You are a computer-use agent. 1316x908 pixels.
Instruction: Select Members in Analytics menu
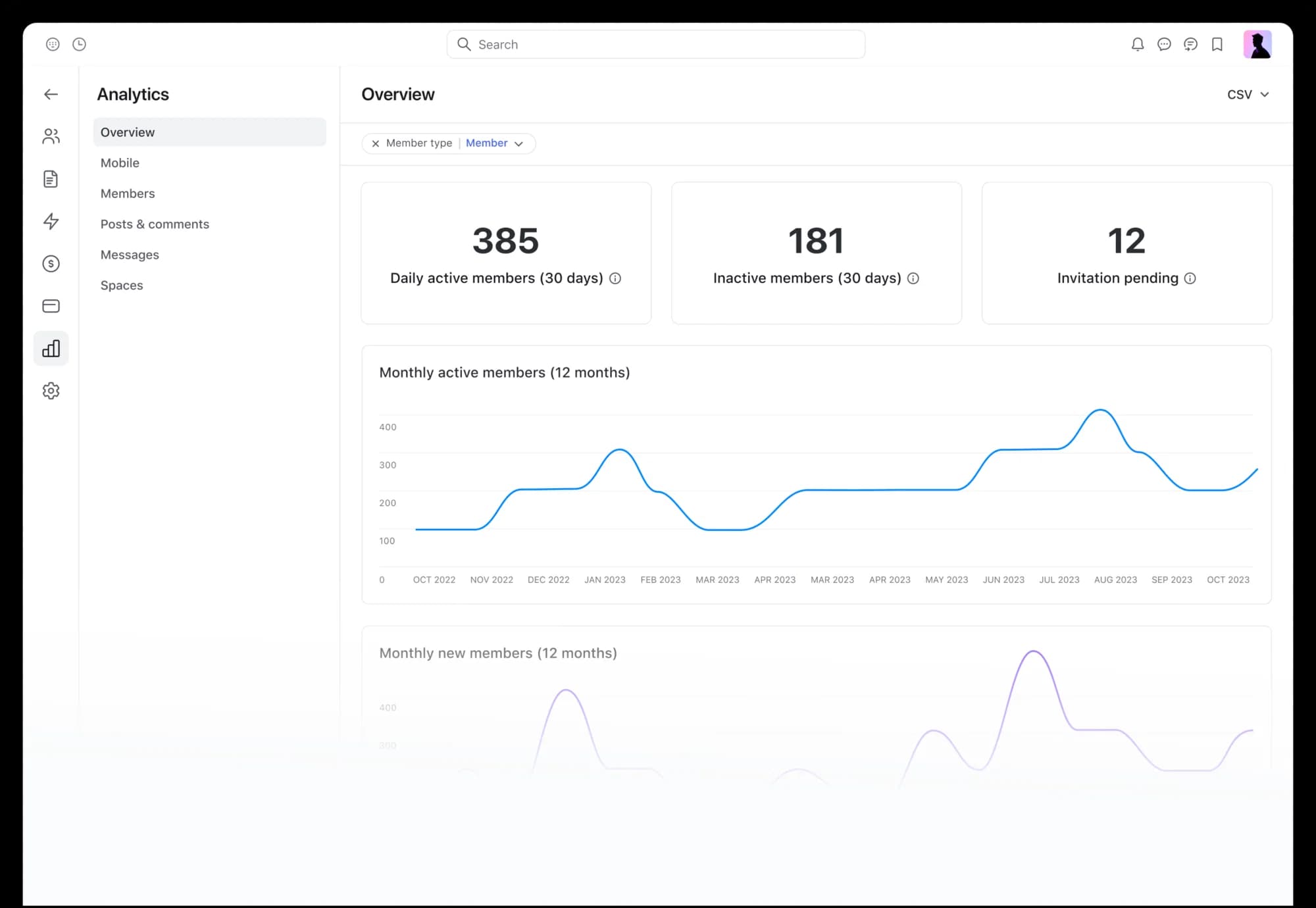point(128,193)
